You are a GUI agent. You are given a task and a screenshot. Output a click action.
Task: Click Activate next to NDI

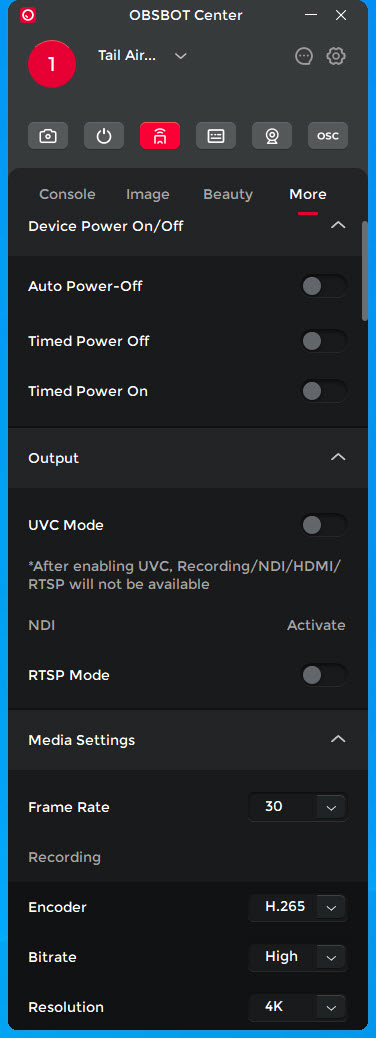[x=316, y=625]
